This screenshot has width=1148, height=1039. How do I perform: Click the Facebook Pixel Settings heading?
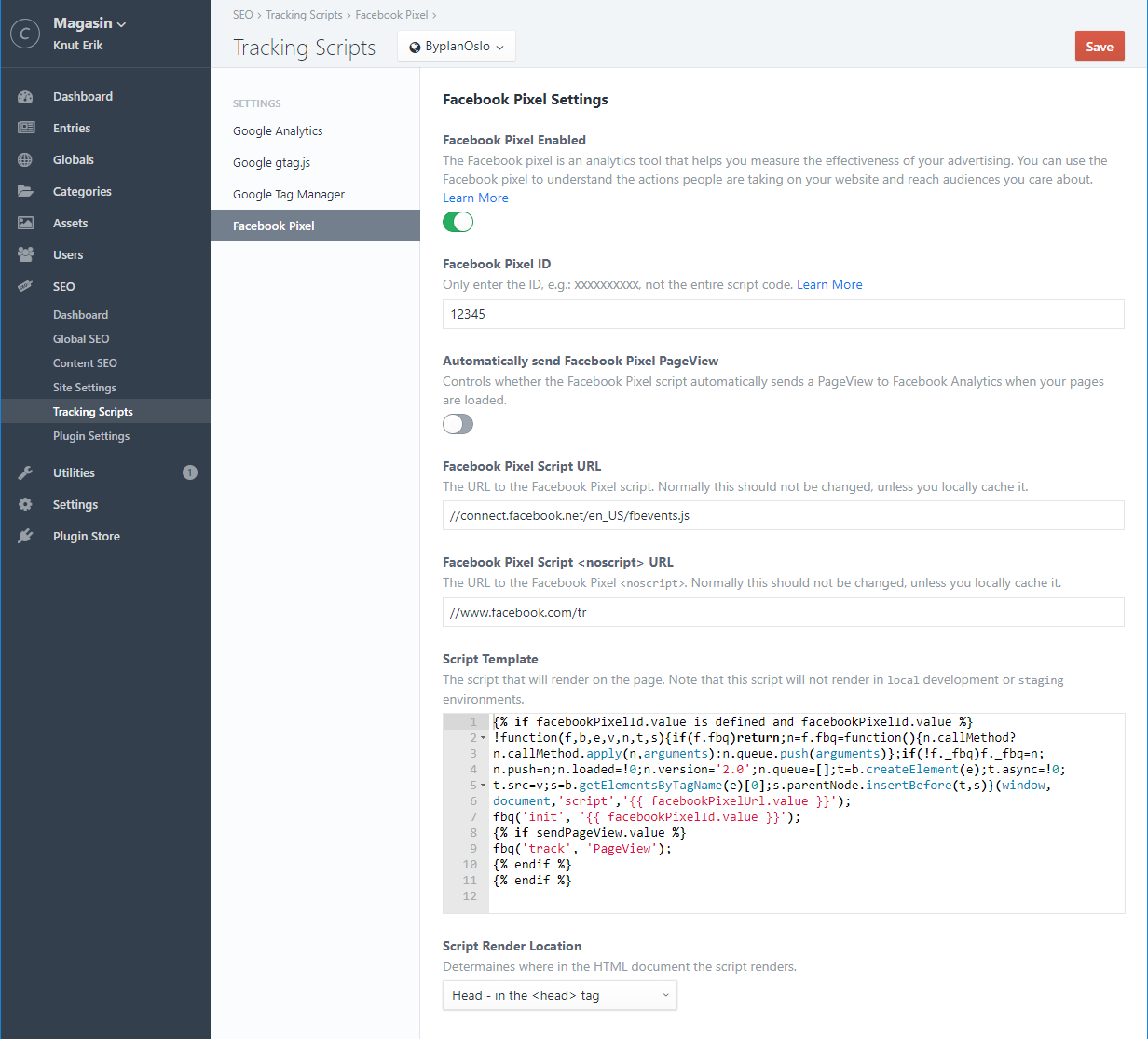526,100
